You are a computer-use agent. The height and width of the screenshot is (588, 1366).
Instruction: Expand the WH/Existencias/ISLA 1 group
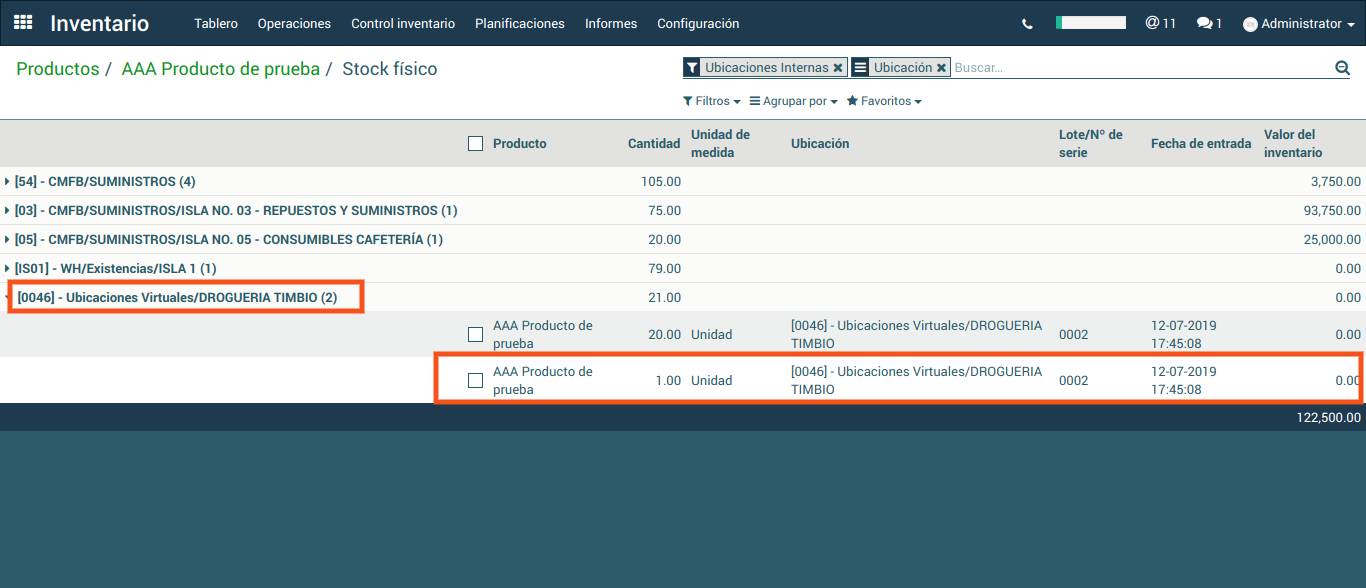coord(115,269)
